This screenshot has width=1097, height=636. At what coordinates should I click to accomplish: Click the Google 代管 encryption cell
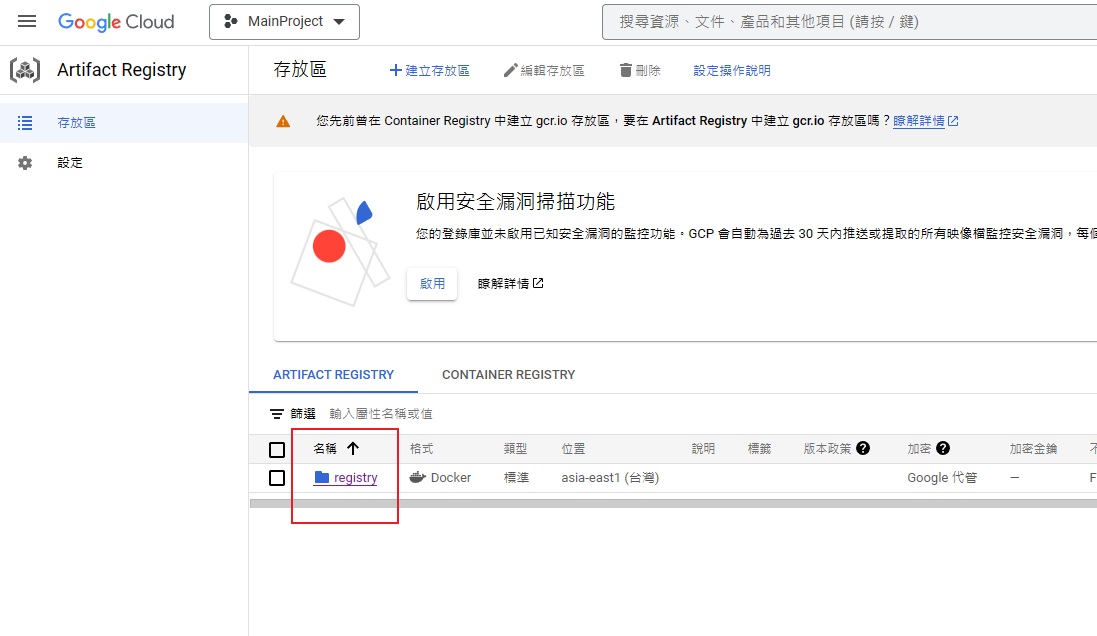(942, 478)
